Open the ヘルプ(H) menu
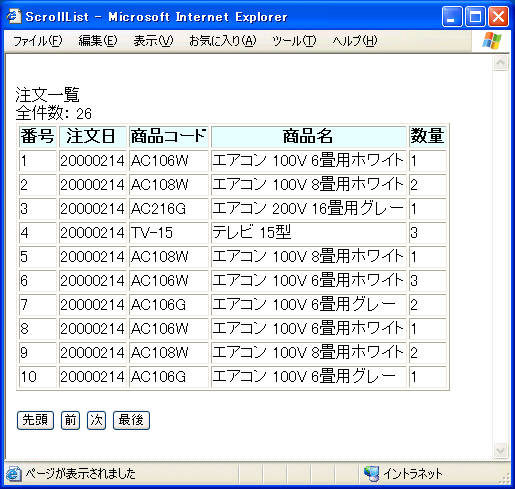 [x=355, y=41]
